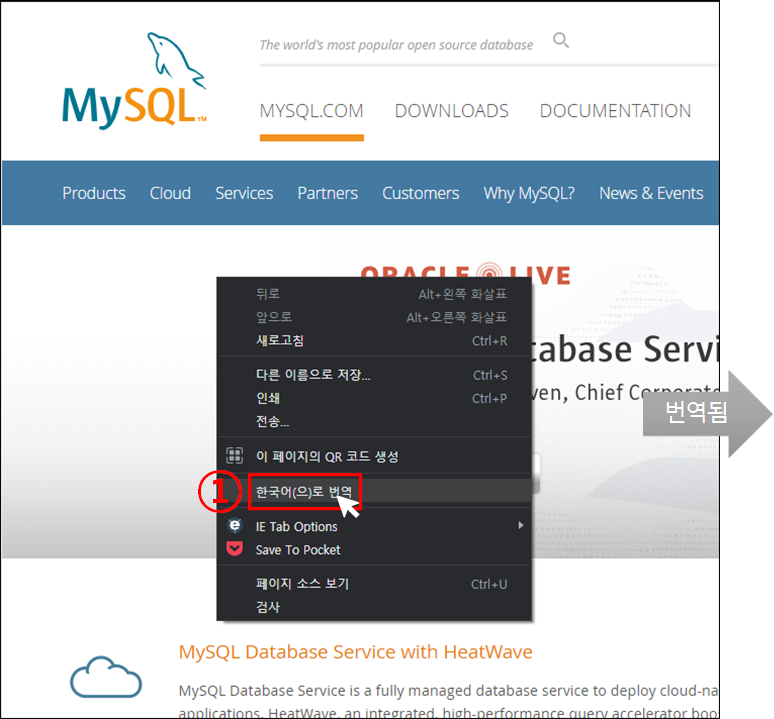Select 뒤로 in the context menu
This screenshot has height=719, width=774.
point(374,294)
